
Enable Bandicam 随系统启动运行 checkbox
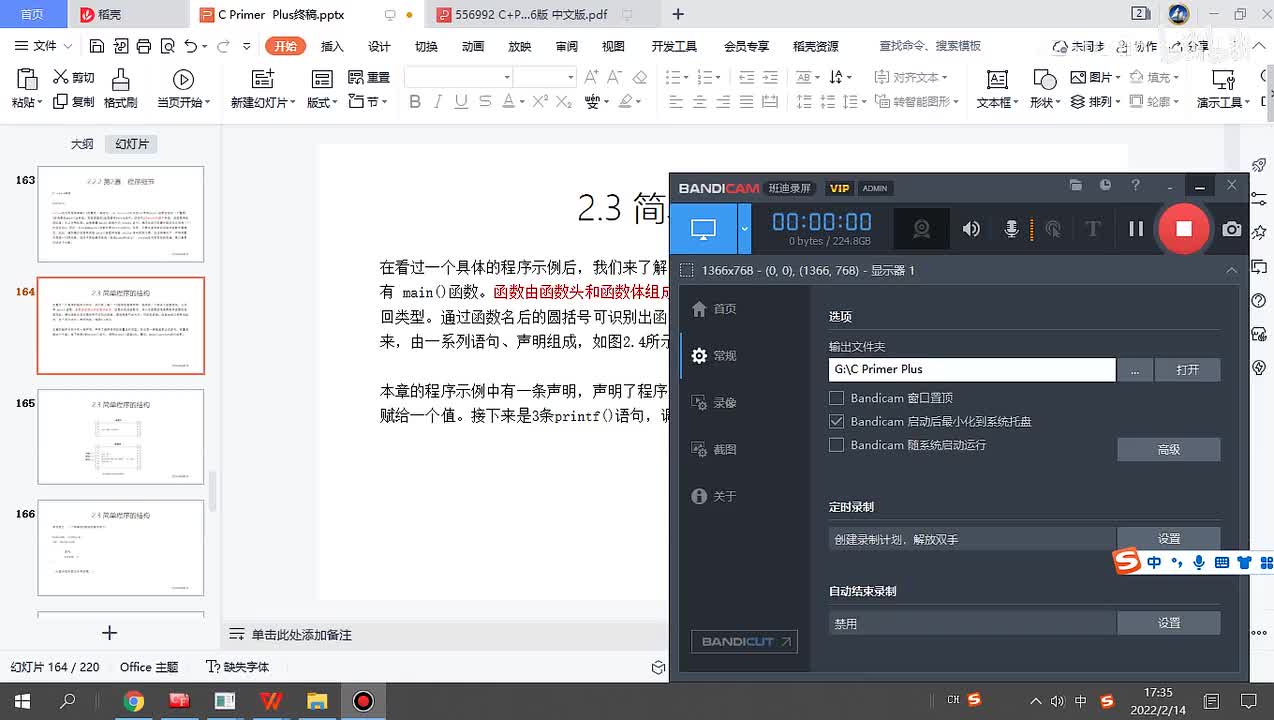(x=837, y=445)
